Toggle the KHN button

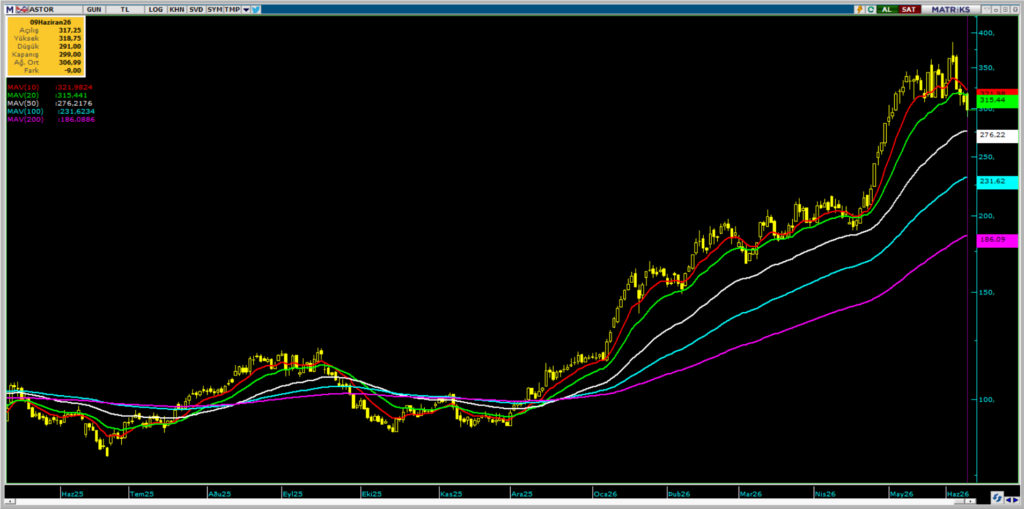176,10
